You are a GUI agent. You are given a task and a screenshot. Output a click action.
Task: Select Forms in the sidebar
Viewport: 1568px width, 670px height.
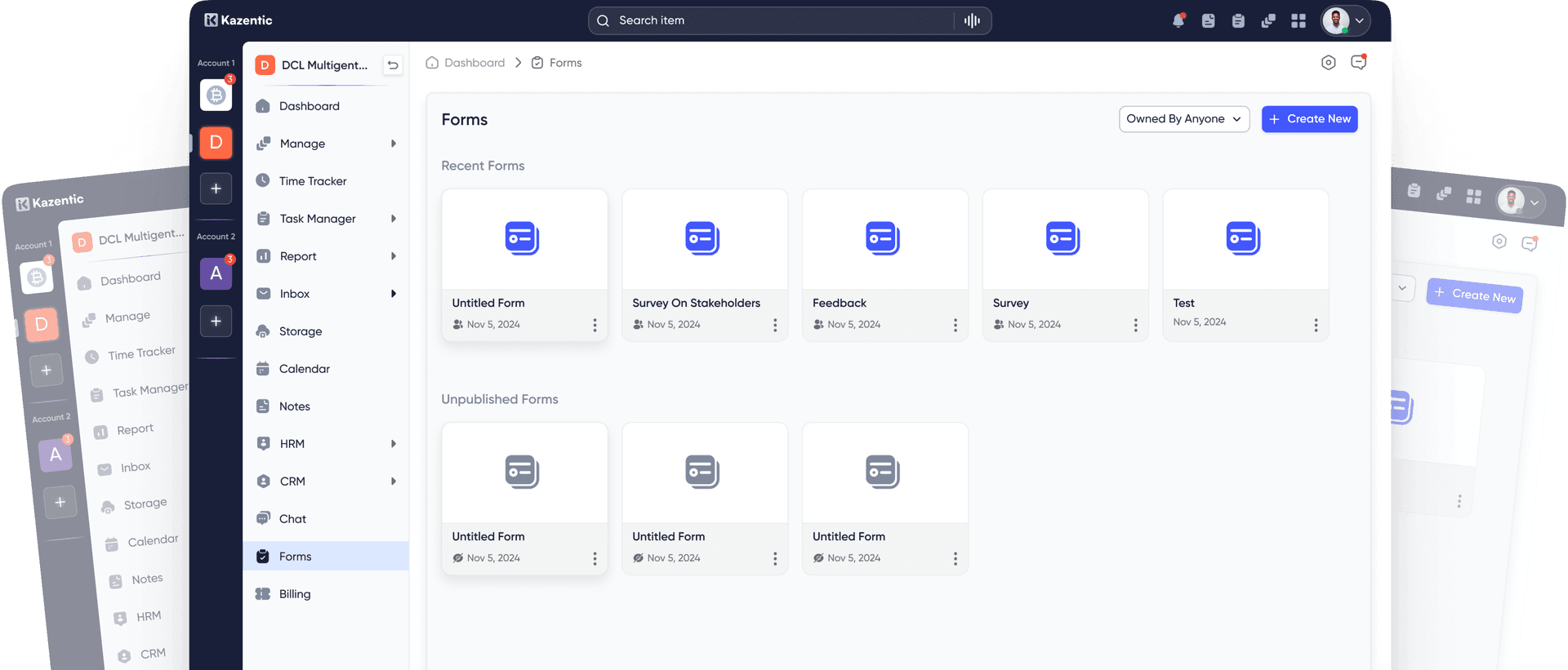pyautogui.click(x=326, y=557)
